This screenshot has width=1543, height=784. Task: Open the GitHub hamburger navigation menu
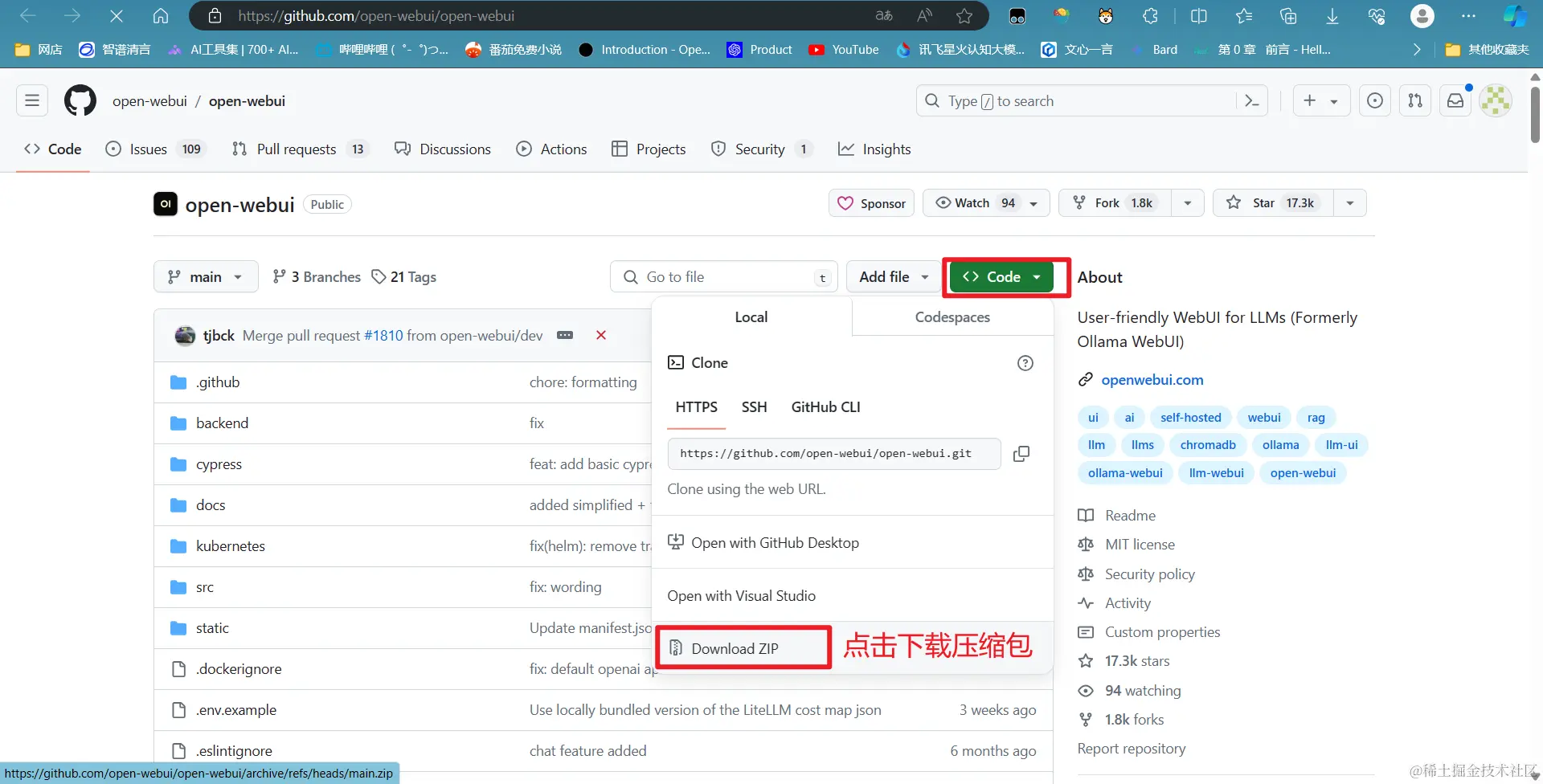(x=32, y=100)
